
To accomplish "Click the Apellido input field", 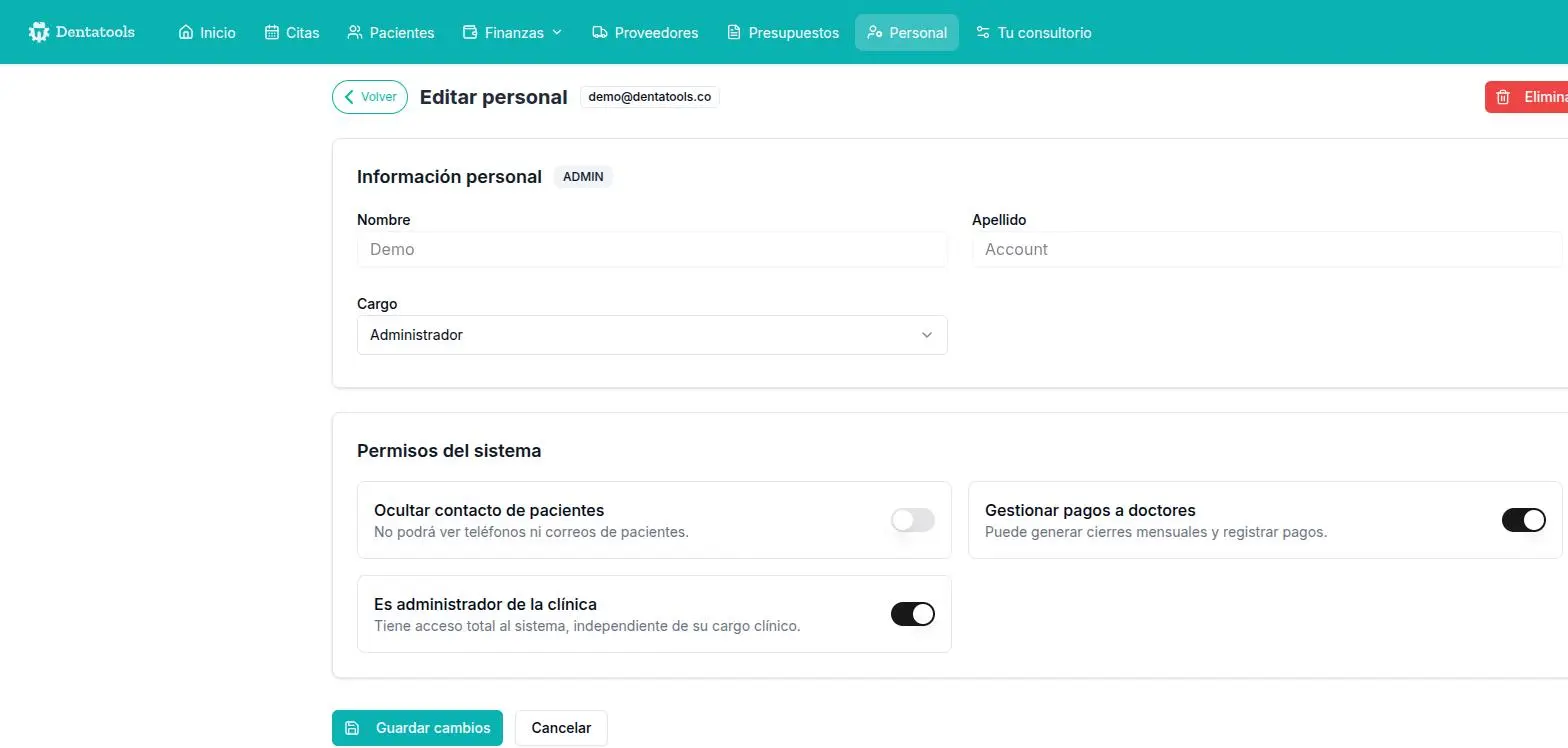I will click(1267, 249).
